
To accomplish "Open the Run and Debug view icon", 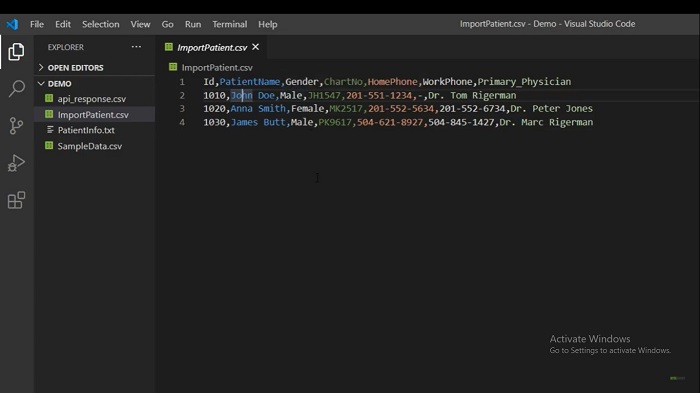I will [x=16, y=163].
